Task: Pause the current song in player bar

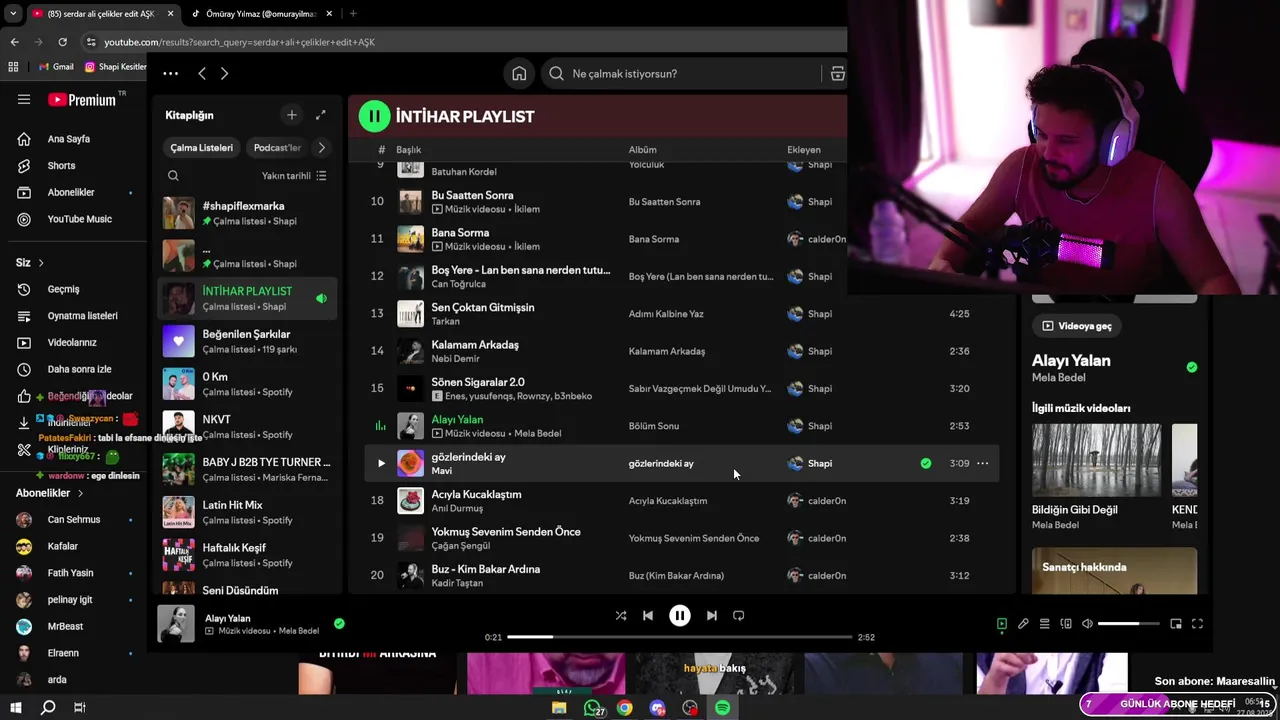Action: [679, 616]
